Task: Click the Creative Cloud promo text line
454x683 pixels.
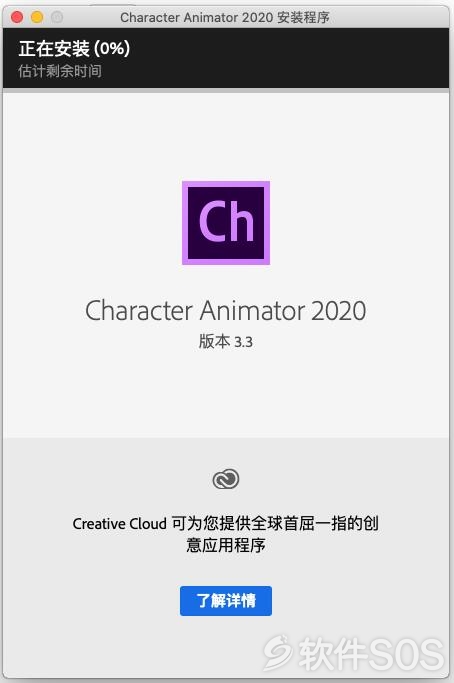Action: (226, 523)
